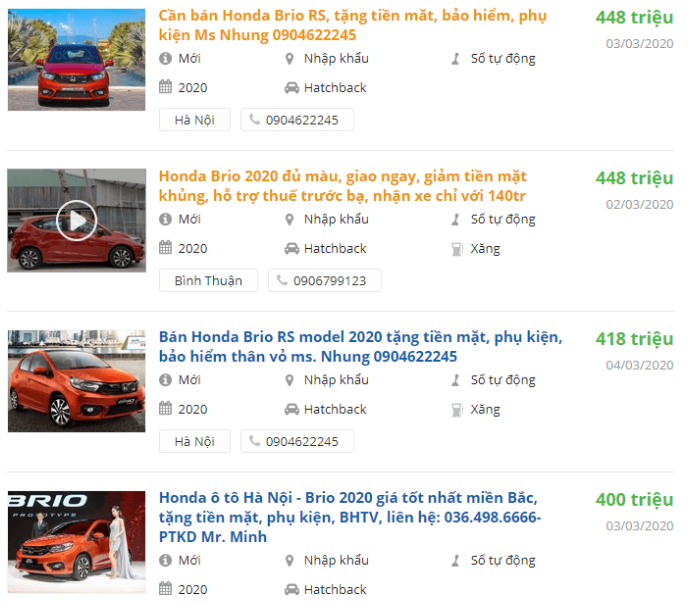Click the '418 triệu' price
Image resolution: width=691 pixels, height=607 pixels.
coord(635,339)
